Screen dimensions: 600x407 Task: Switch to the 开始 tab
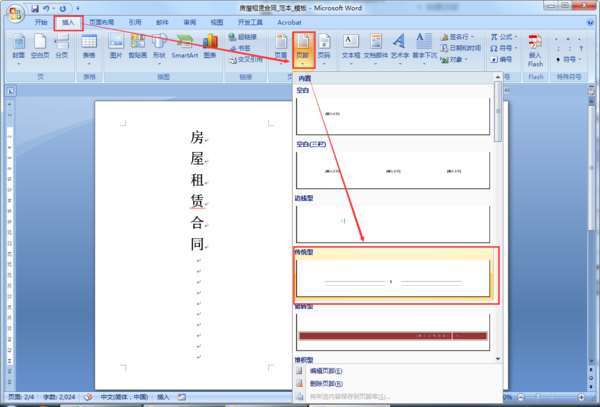click(41, 23)
